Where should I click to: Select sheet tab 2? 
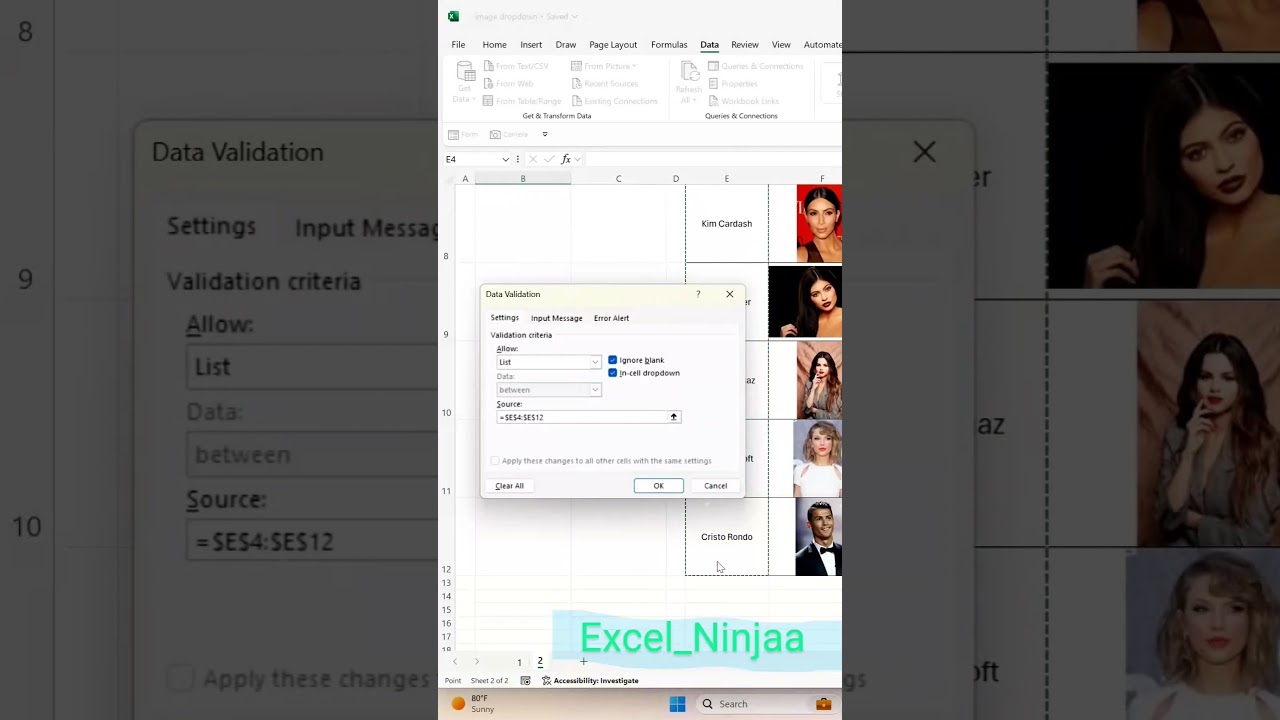point(540,662)
